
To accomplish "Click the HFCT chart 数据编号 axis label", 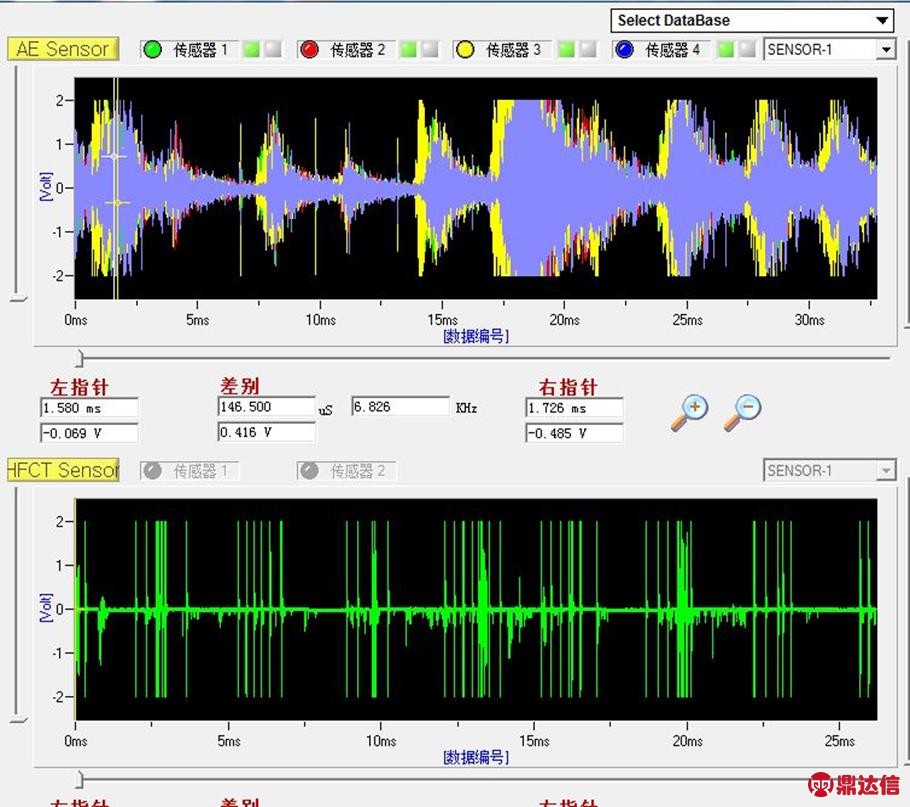I will pyautogui.click(x=476, y=757).
